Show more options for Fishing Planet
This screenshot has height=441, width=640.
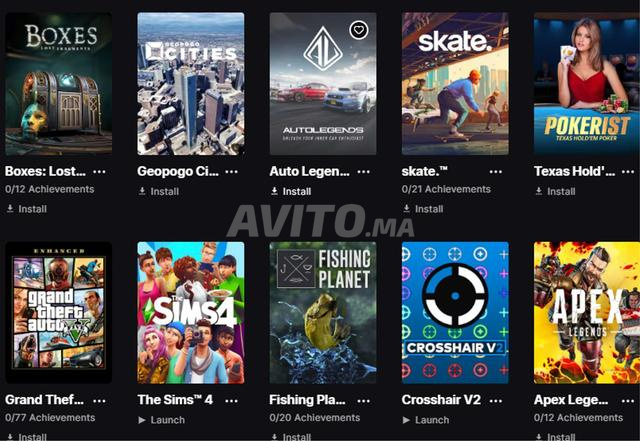coord(364,400)
